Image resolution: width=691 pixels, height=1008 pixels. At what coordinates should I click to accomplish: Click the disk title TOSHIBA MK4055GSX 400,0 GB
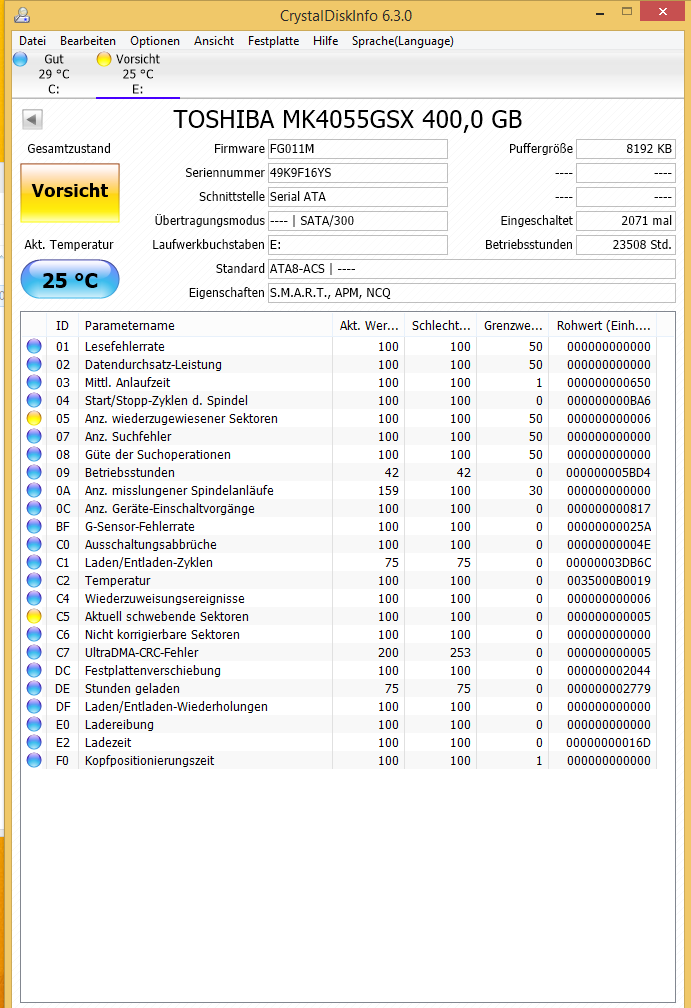coord(348,120)
